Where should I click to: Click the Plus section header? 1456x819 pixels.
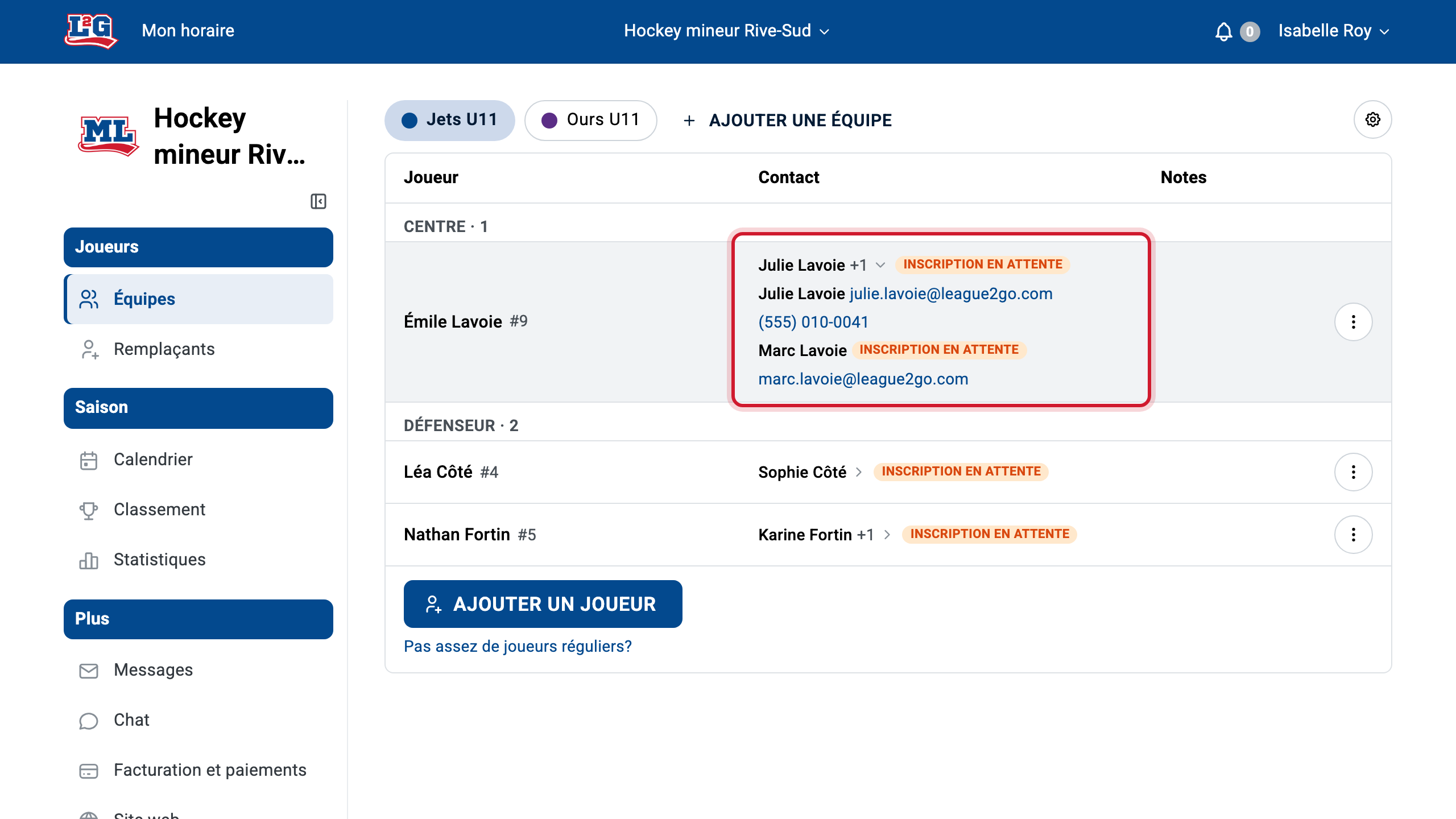tap(198, 619)
